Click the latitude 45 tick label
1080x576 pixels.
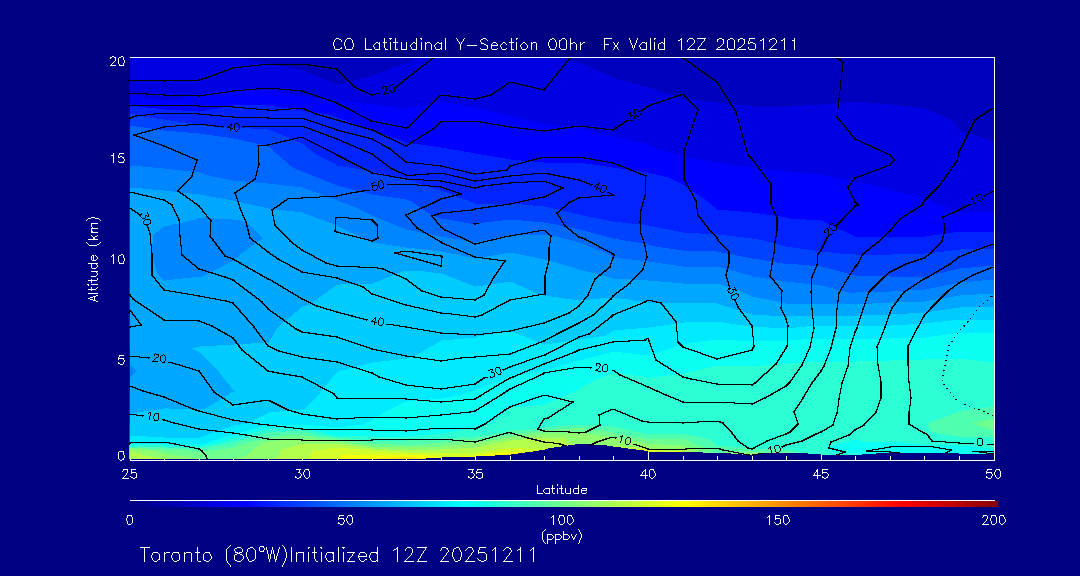point(821,473)
